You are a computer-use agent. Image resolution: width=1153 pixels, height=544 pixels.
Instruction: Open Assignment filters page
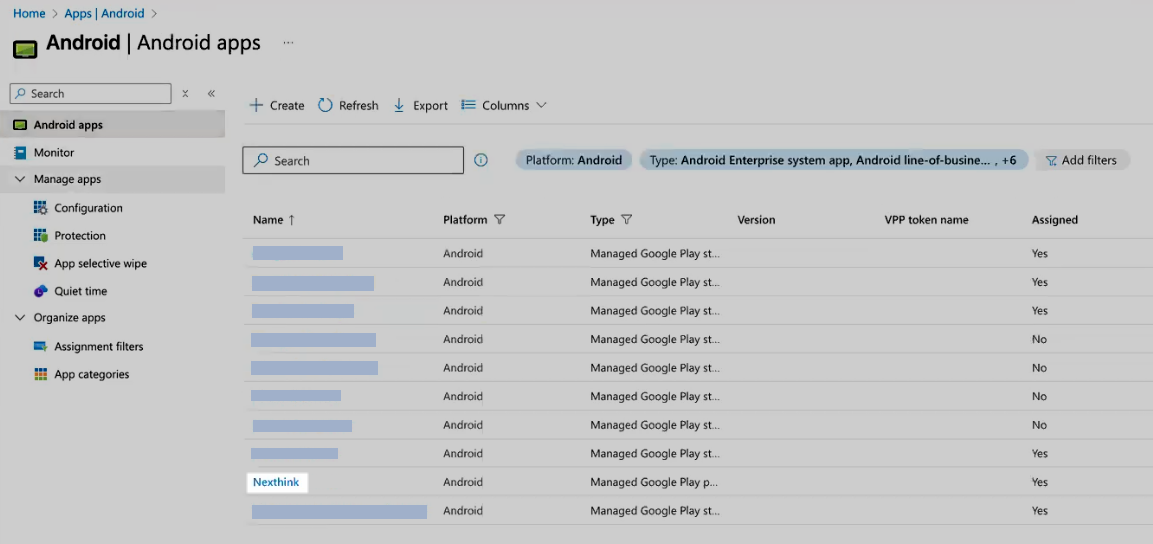pos(99,346)
